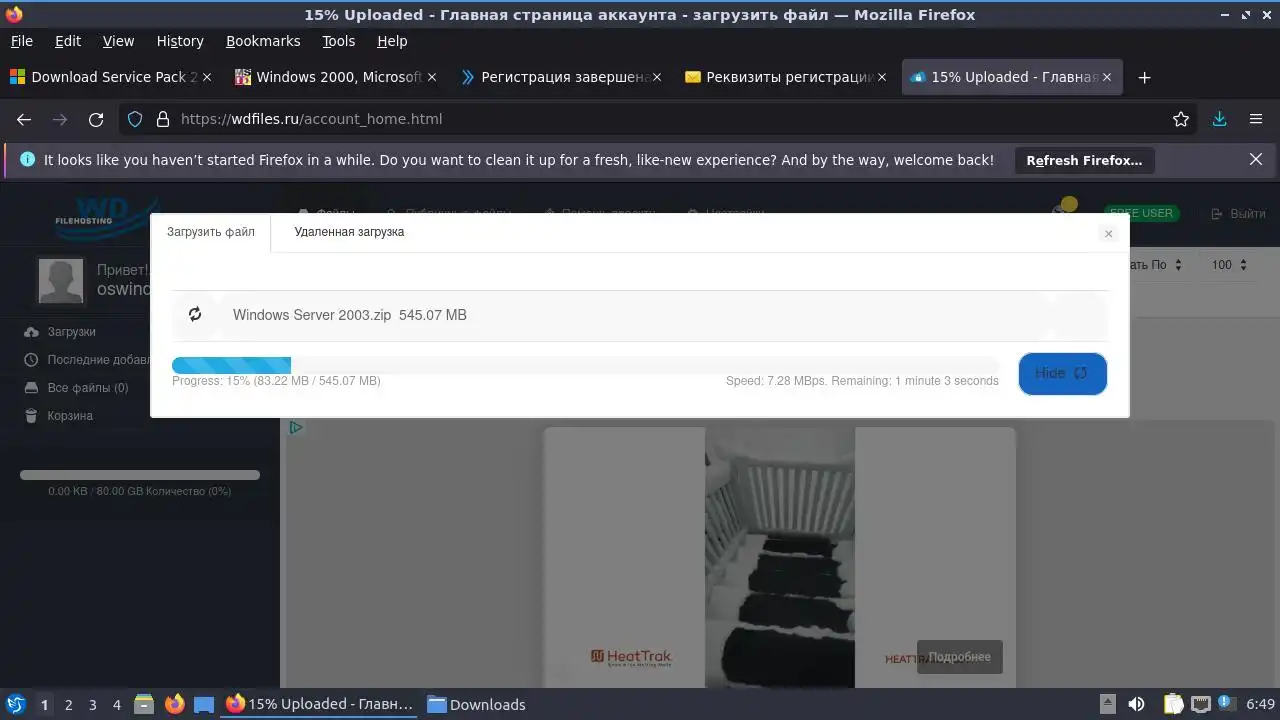Open the volume control in the system tray

pos(1136,704)
